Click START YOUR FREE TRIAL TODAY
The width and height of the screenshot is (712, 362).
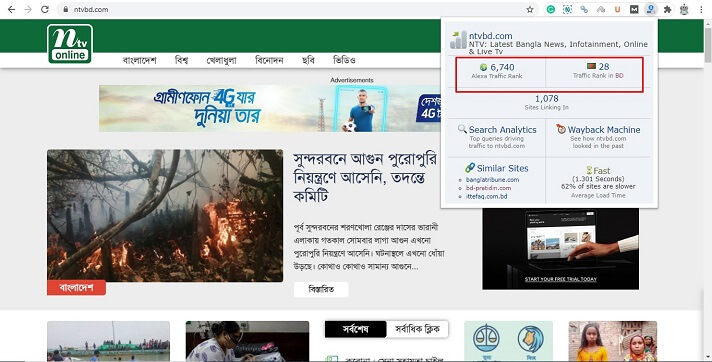pos(561,279)
